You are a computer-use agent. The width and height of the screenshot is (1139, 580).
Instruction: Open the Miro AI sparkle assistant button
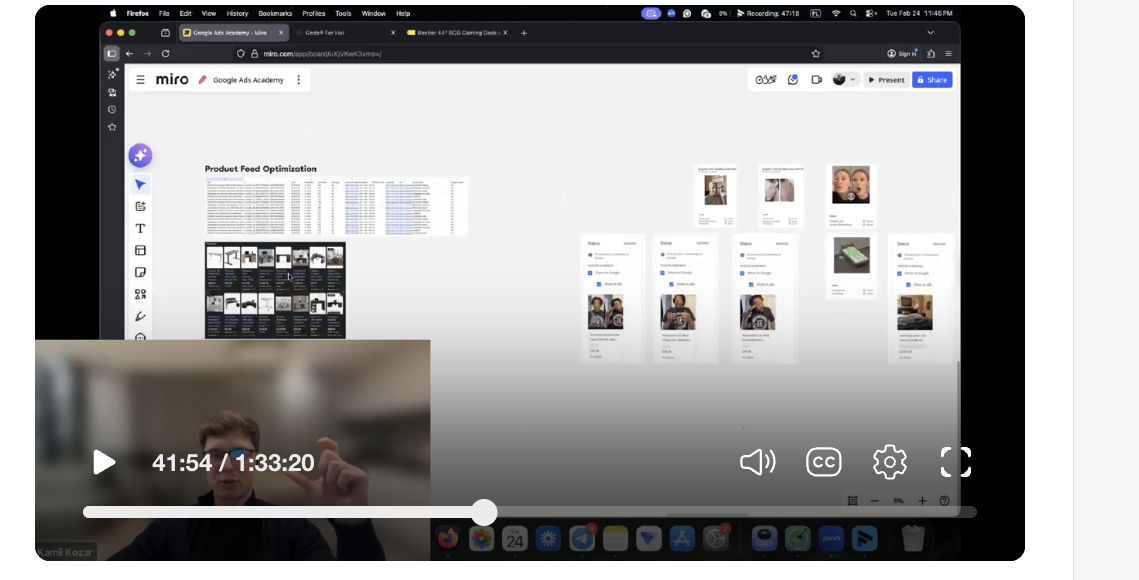(140, 155)
